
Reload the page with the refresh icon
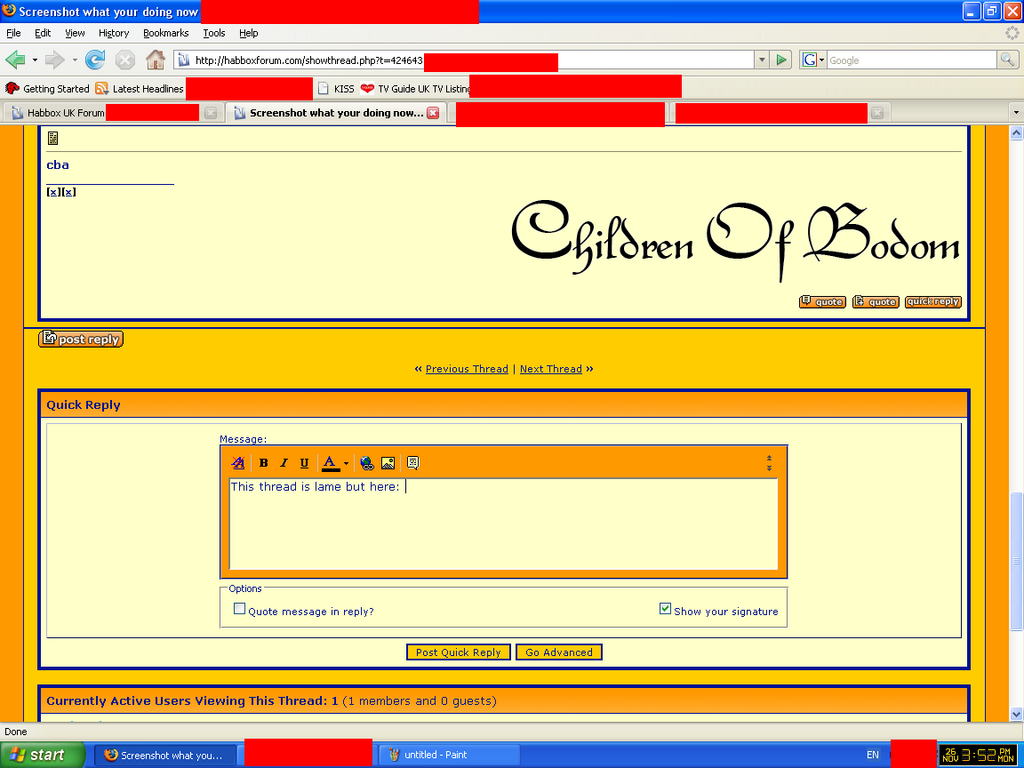click(95, 60)
